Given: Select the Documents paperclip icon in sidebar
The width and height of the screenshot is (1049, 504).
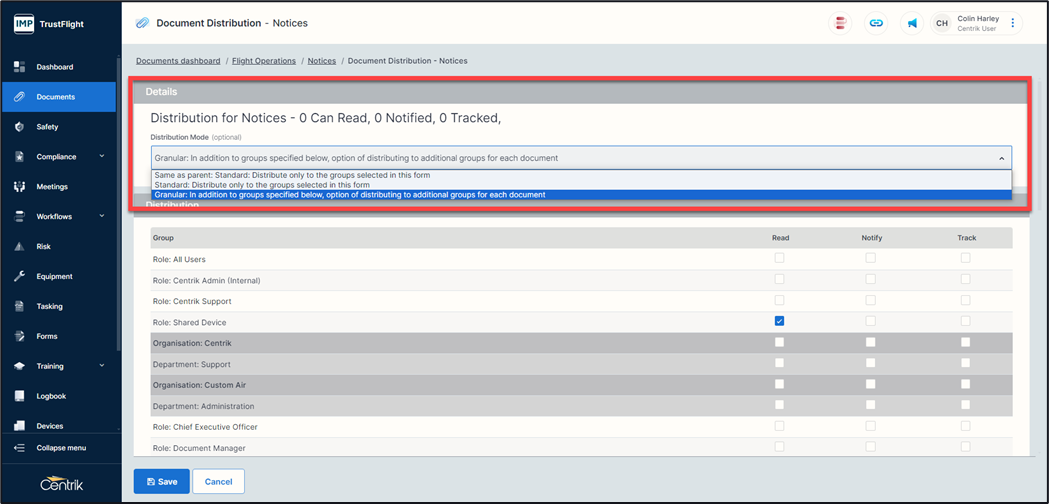Looking at the screenshot, I should [19, 97].
